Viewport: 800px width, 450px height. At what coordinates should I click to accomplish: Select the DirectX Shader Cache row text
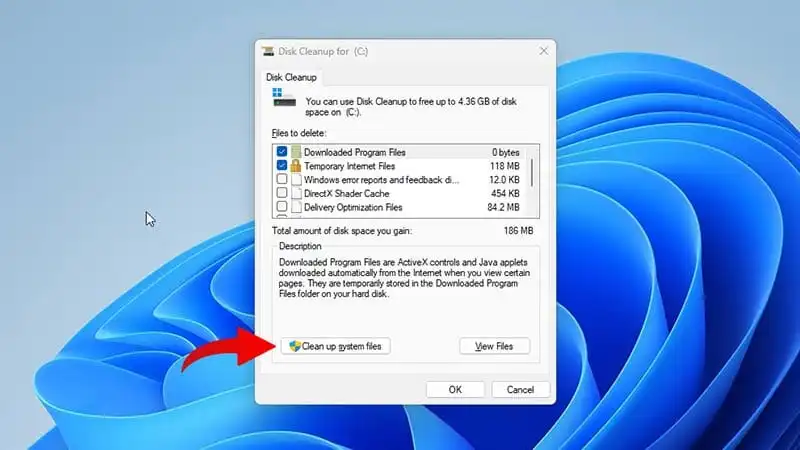coord(346,193)
